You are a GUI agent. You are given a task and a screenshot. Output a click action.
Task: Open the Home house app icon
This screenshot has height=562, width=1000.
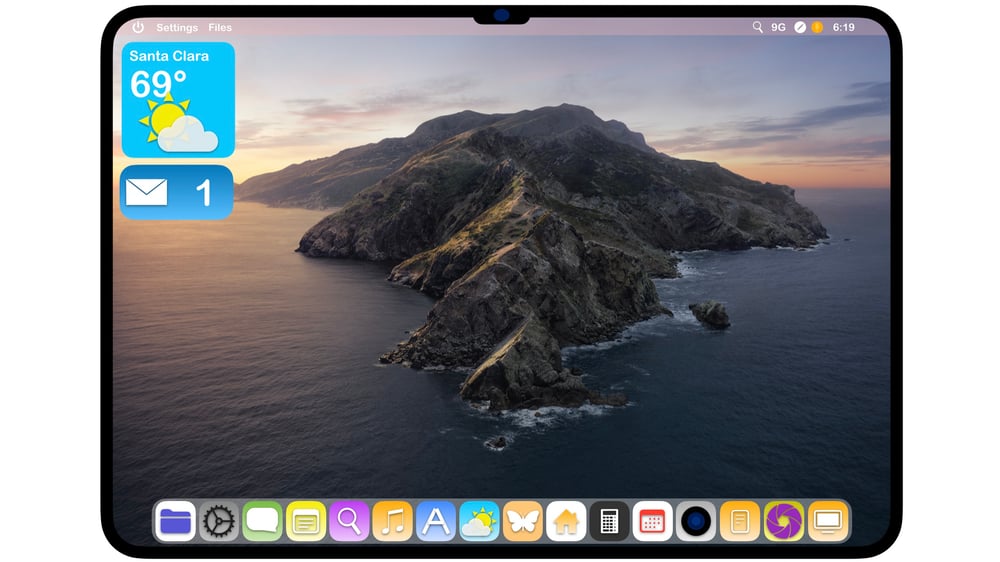click(566, 521)
